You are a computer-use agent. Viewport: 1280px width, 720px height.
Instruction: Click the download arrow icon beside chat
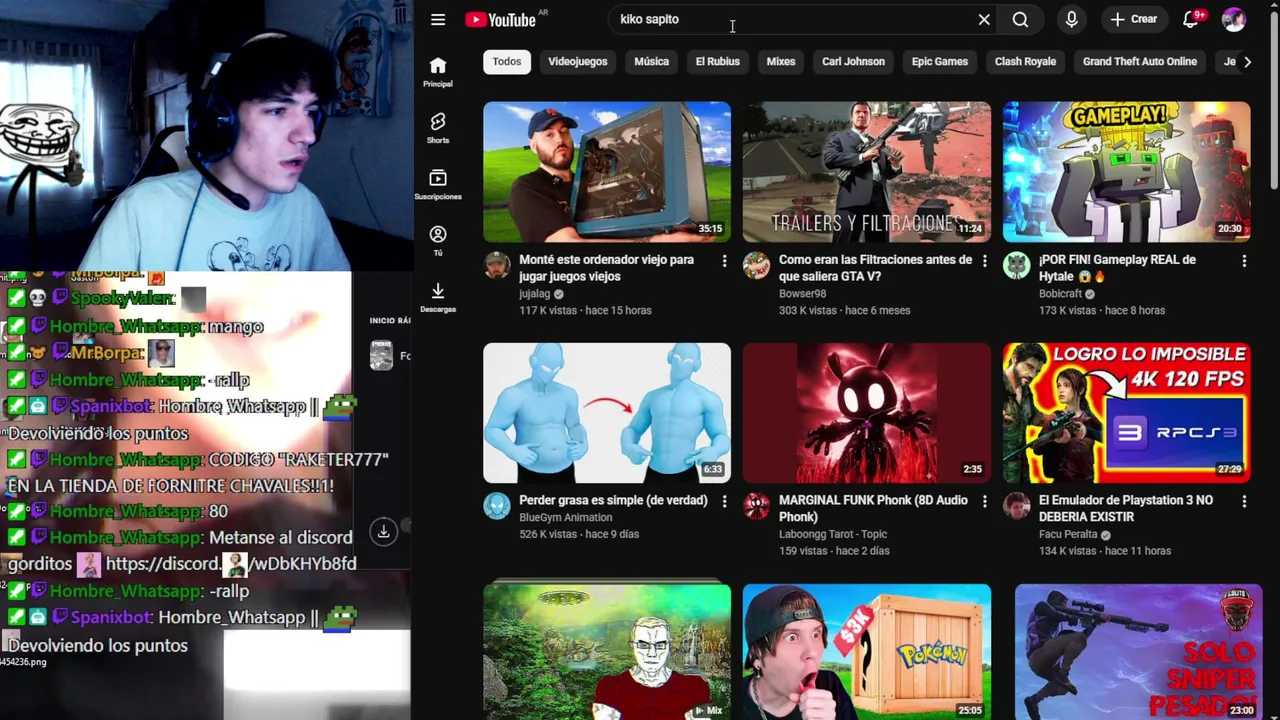pyautogui.click(x=383, y=532)
